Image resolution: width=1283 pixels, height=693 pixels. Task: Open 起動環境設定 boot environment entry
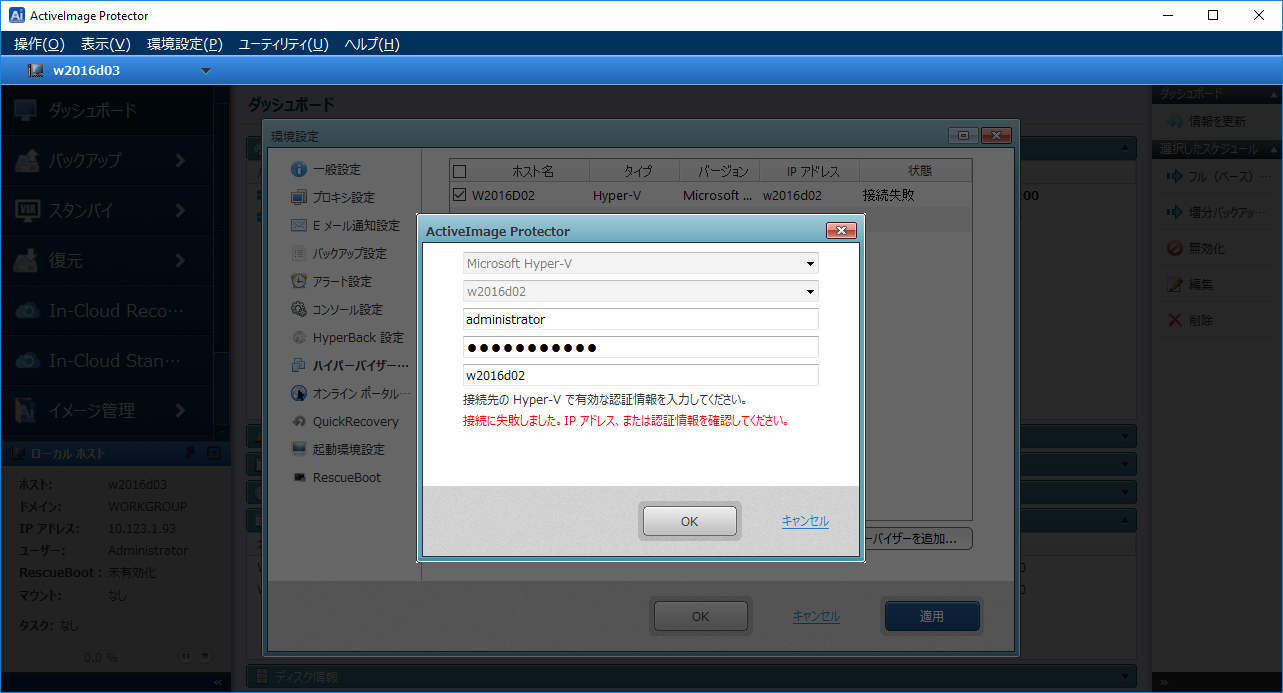tap(338, 449)
